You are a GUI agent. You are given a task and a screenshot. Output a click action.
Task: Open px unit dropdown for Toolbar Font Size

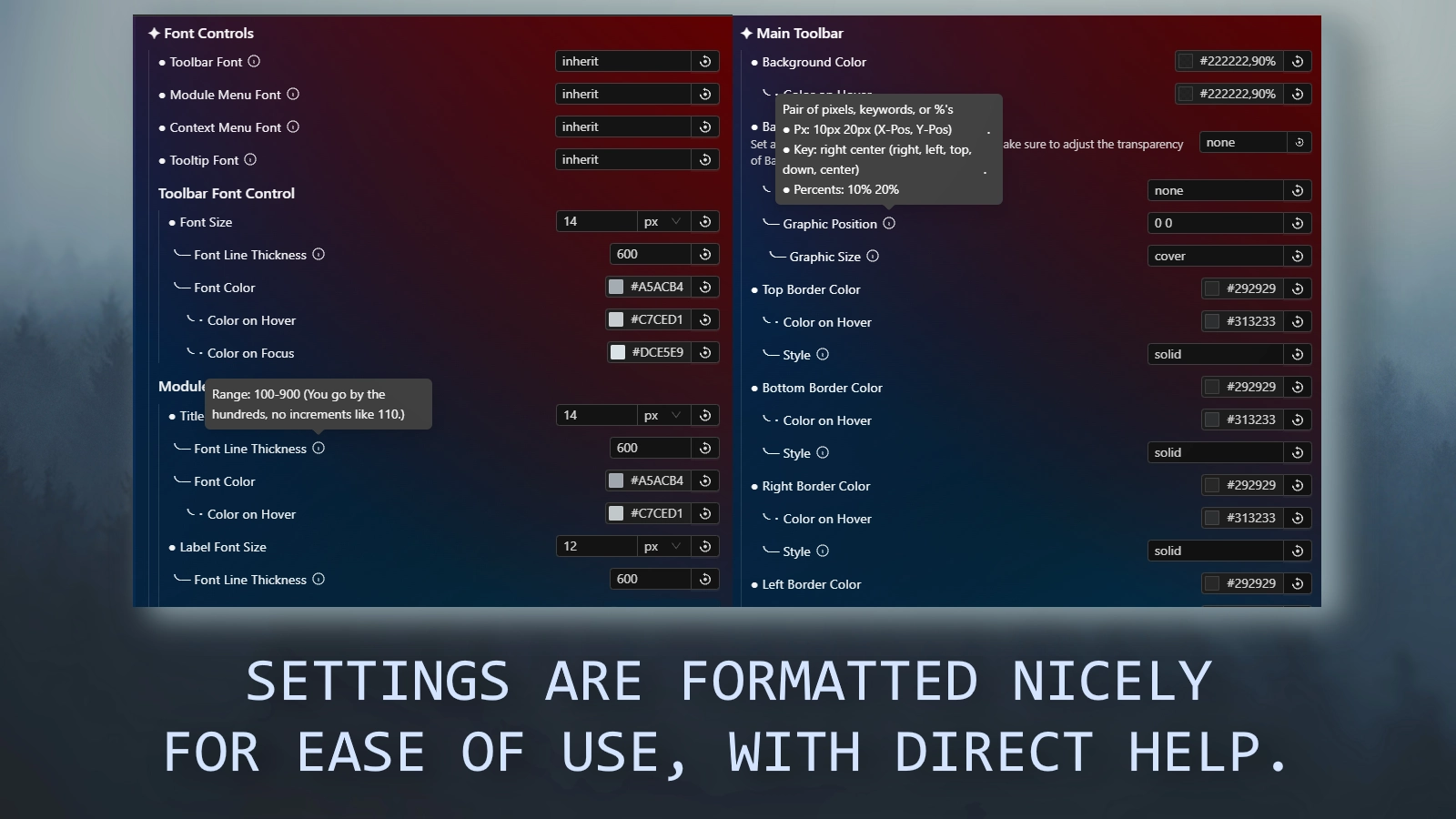pos(663,222)
